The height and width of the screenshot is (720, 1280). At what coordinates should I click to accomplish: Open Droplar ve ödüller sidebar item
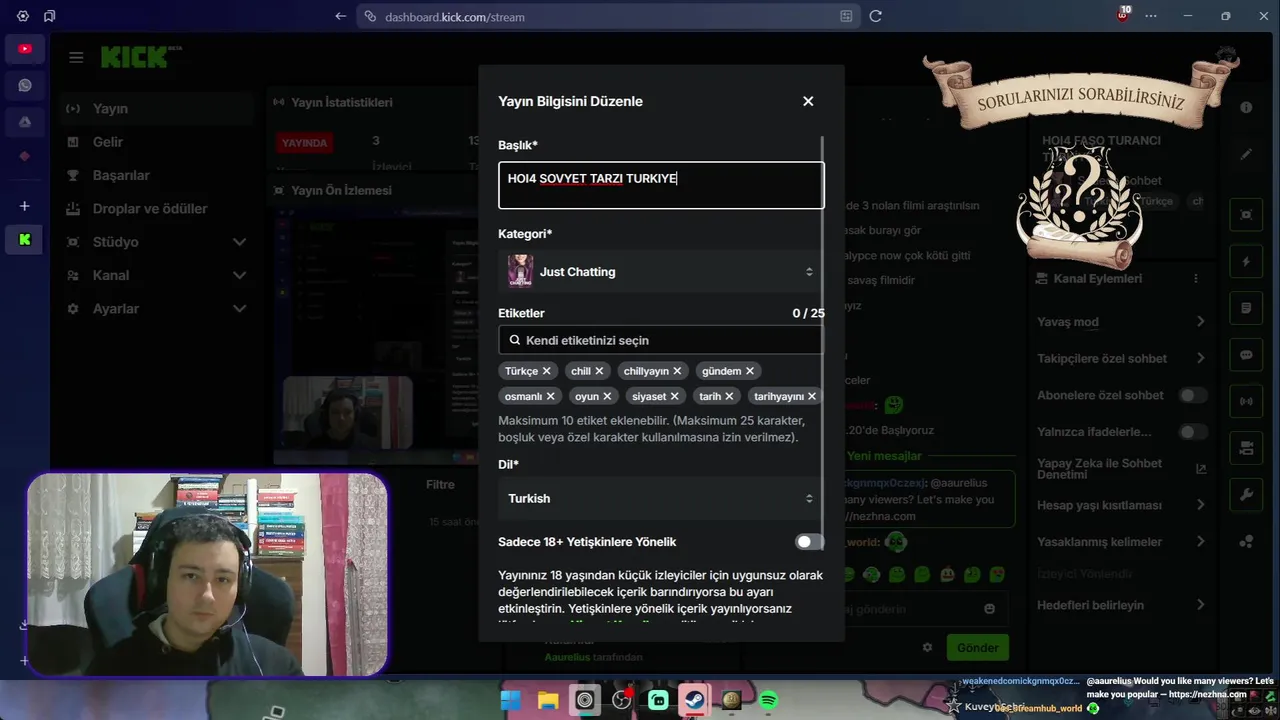155,209
